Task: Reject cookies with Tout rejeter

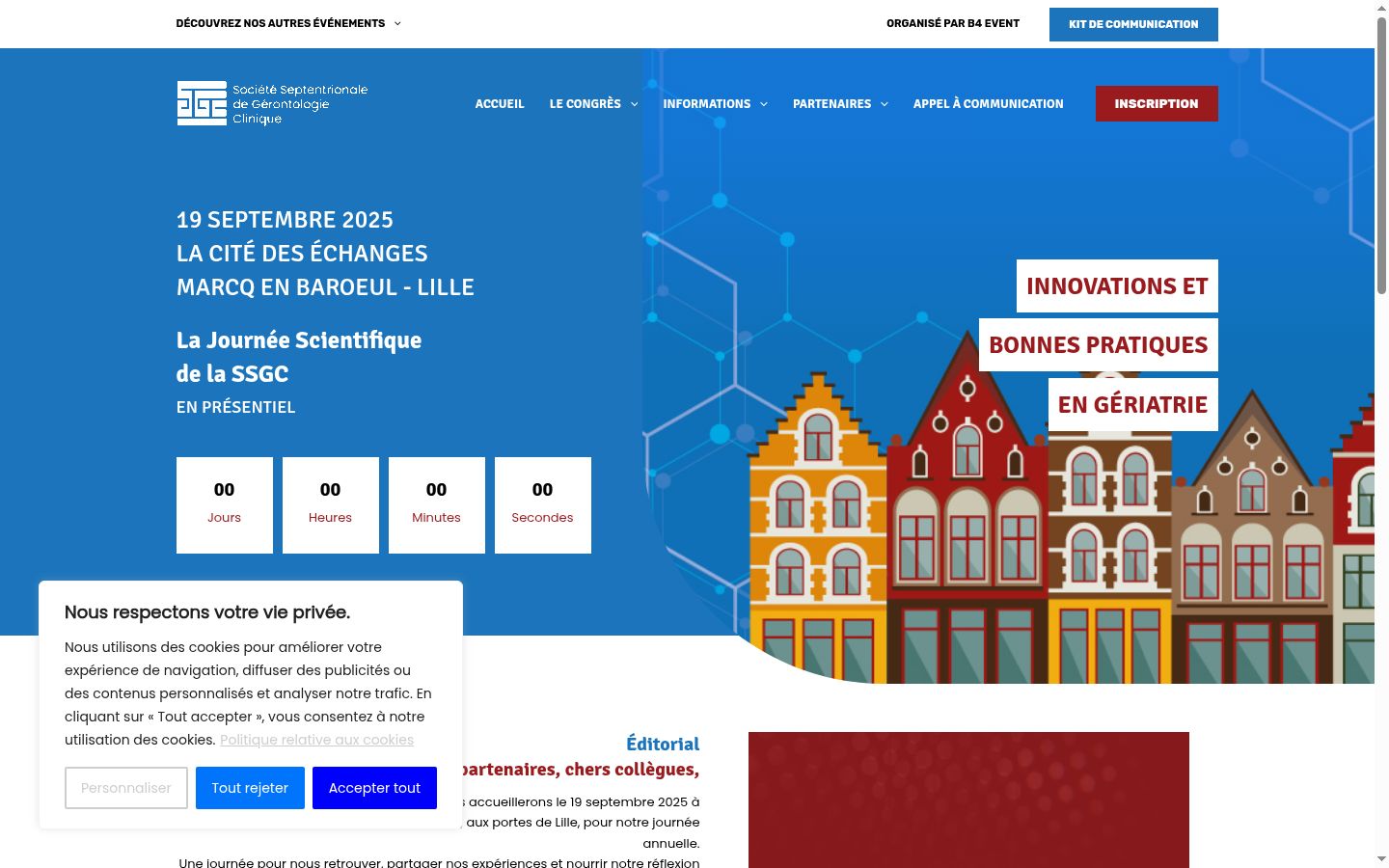Action: click(x=250, y=788)
